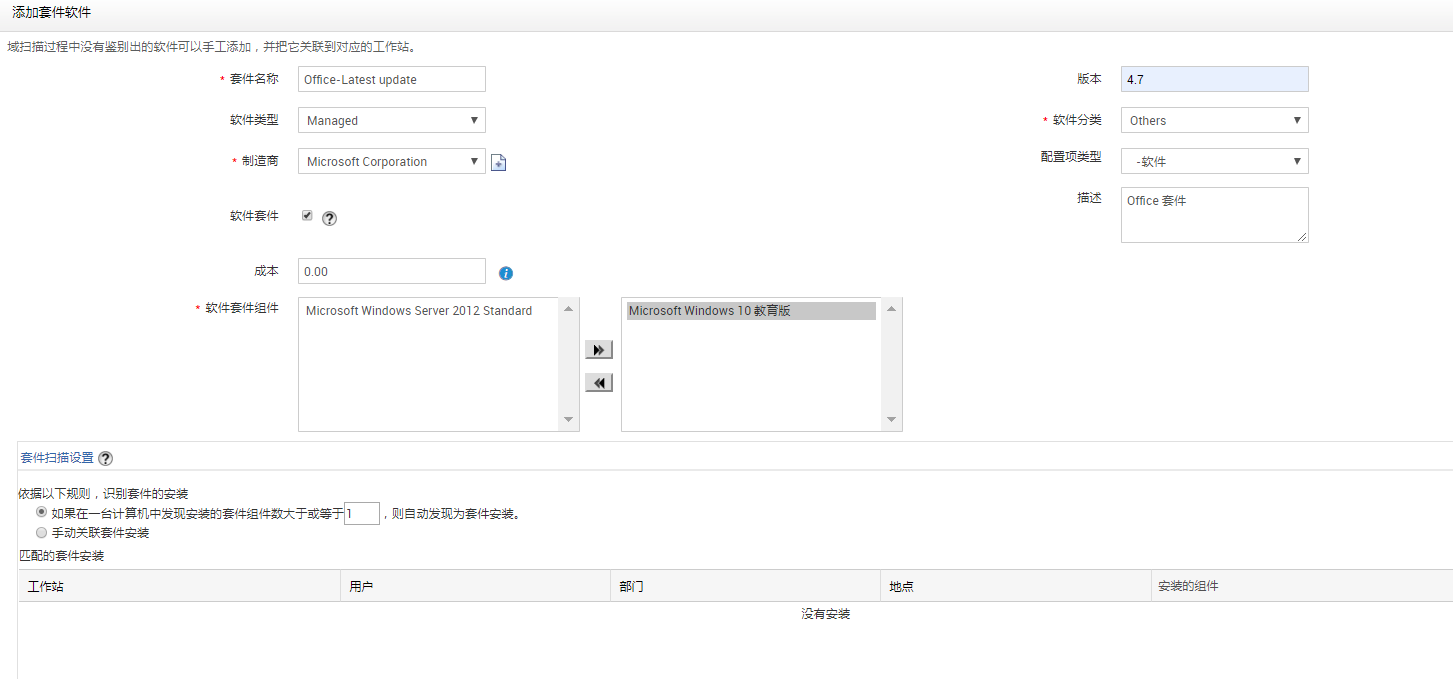Open the 配置项类型 dropdown
This screenshot has width=1453, height=679.
point(1214,161)
